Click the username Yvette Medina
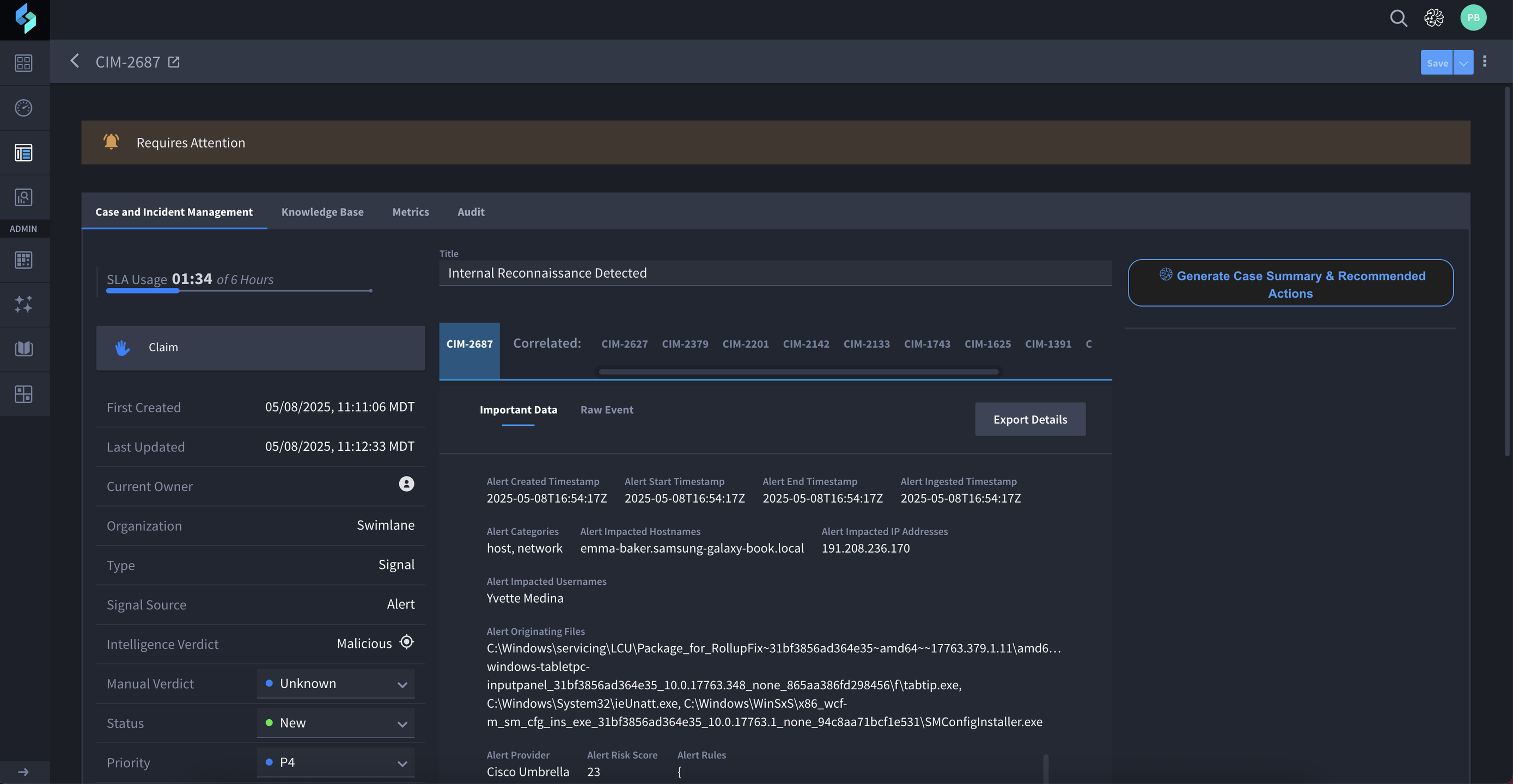This screenshot has height=784, width=1513. click(x=524, y=598)
